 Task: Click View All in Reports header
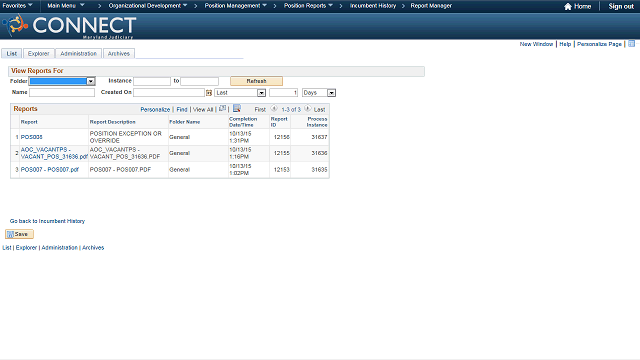[203, 109]
